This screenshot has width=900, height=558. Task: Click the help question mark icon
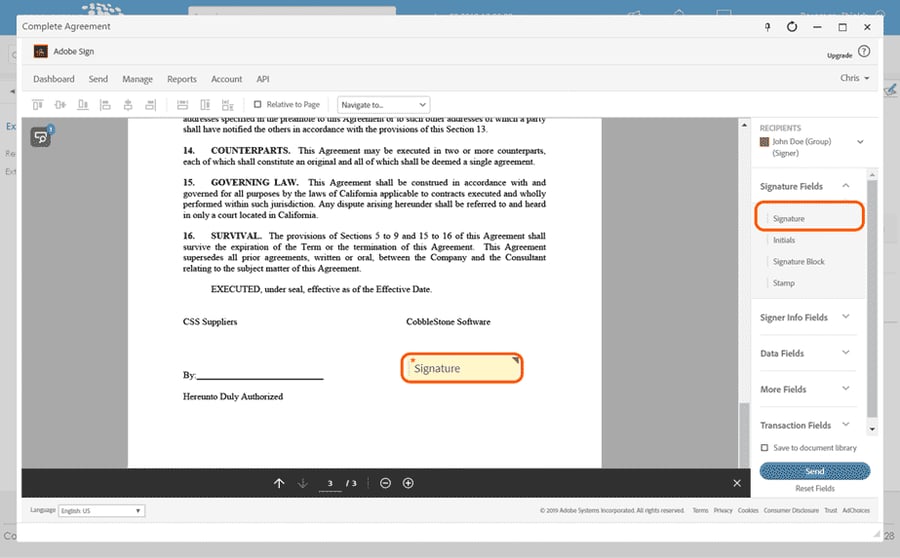point(864,52)
